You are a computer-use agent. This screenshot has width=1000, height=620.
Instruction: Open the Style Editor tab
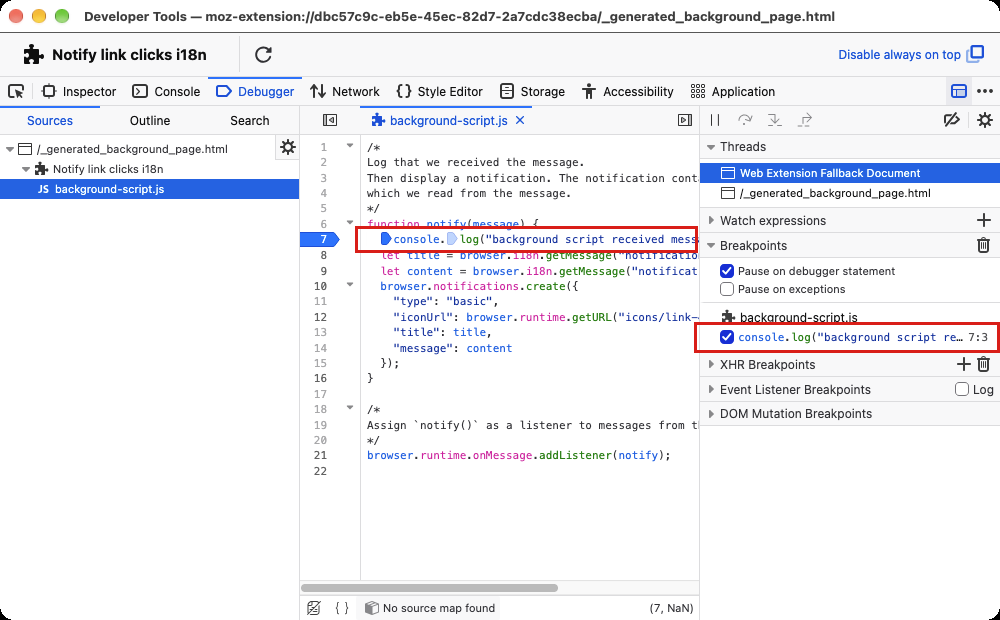pyautogui.click(x=439, y=91)
